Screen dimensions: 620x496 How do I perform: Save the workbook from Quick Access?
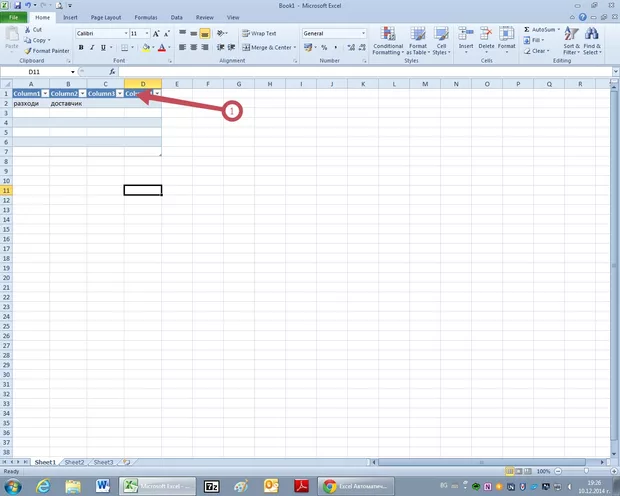17,6
